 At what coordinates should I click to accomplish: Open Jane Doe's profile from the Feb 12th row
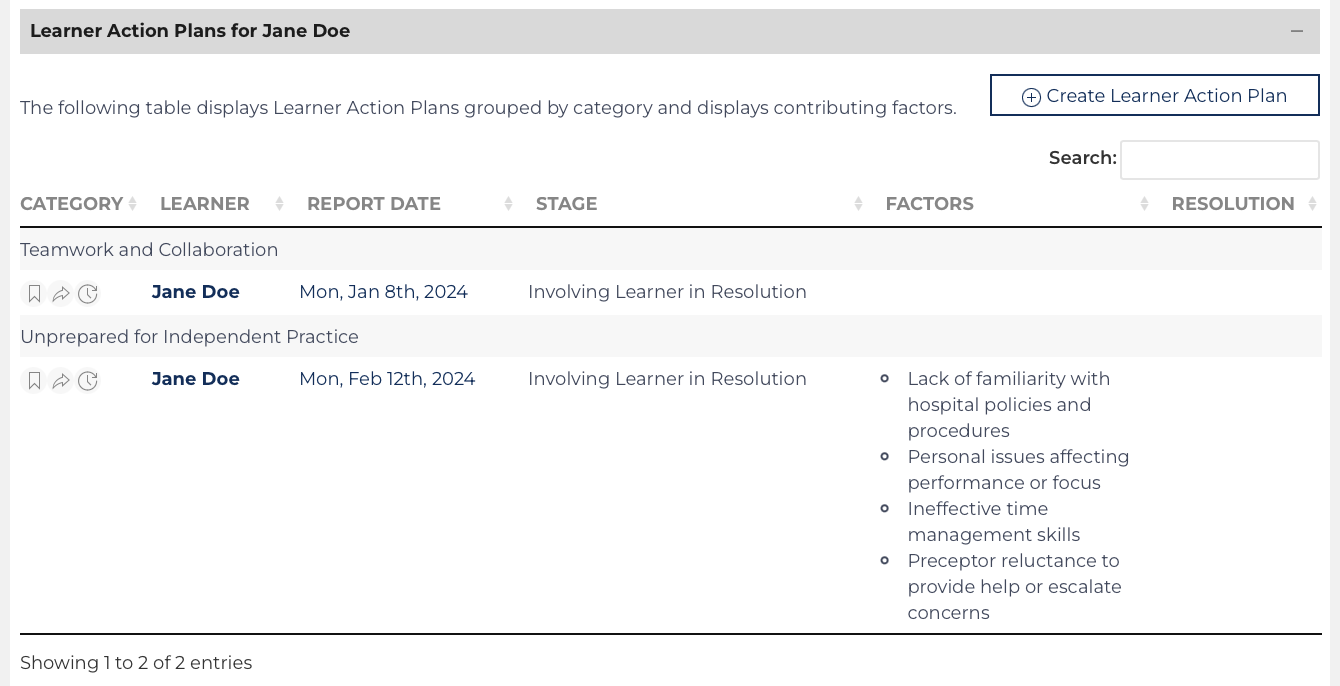click(x=195, y=379)
